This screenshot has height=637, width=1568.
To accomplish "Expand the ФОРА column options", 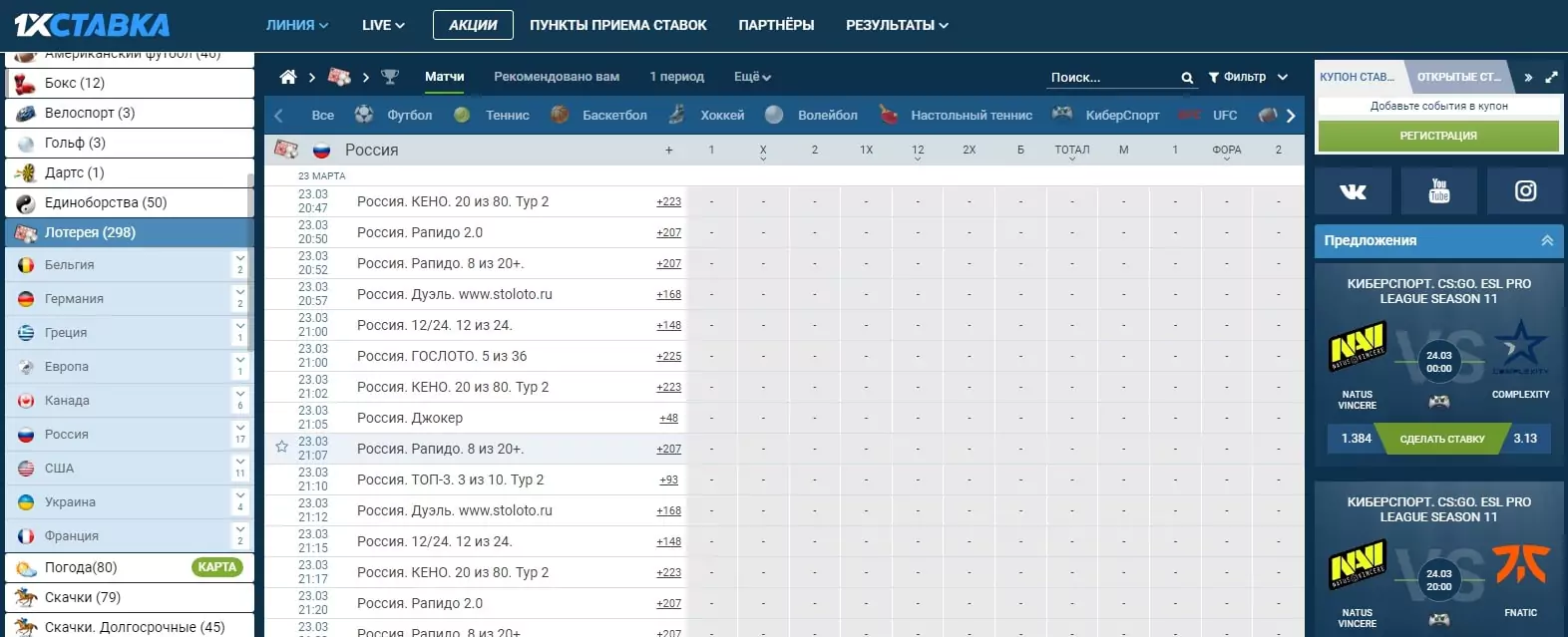I will [x=1227, y=152].
